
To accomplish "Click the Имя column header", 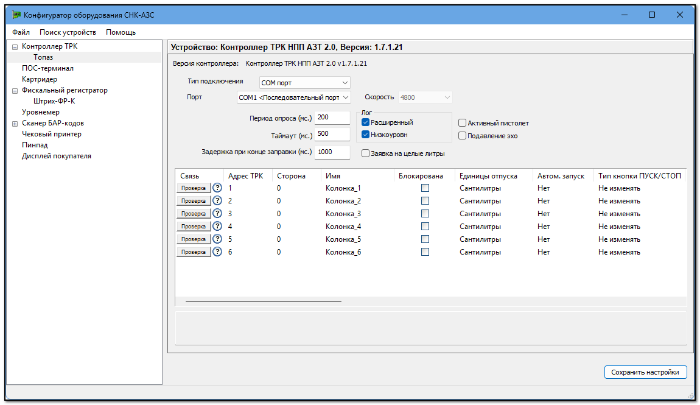I will pos(357,176).
